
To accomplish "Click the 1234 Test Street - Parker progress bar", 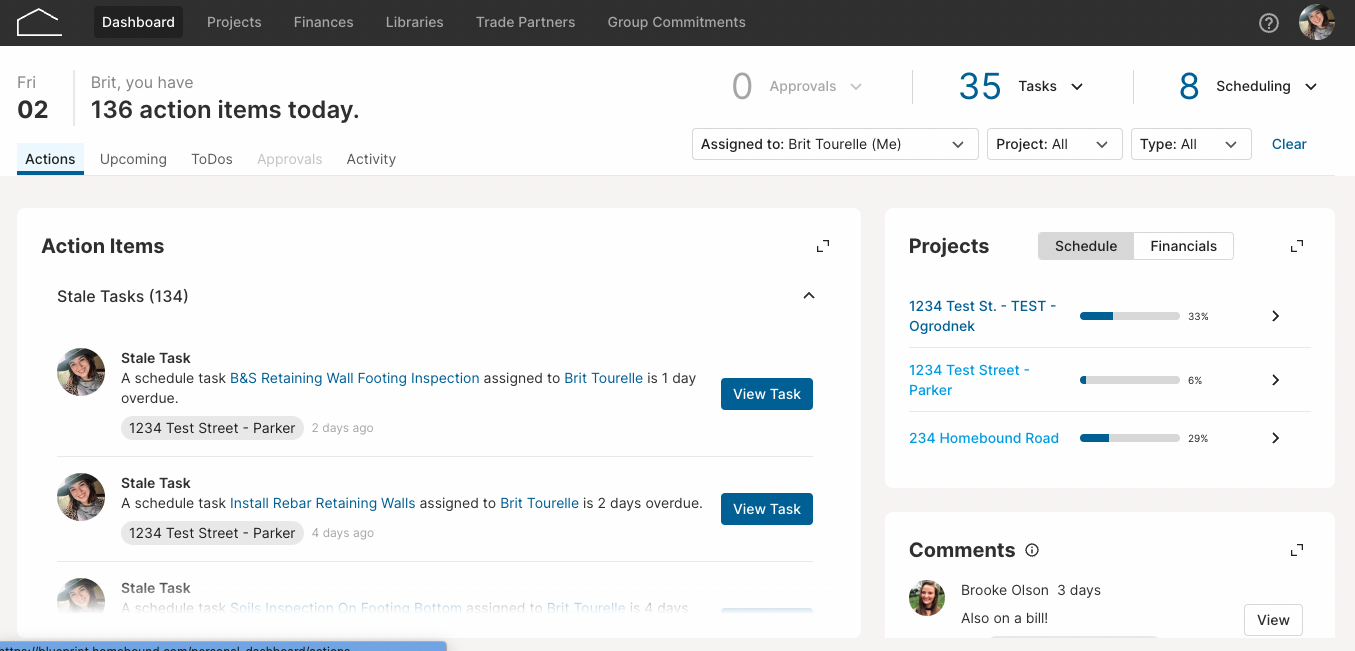I will 1130,380.
